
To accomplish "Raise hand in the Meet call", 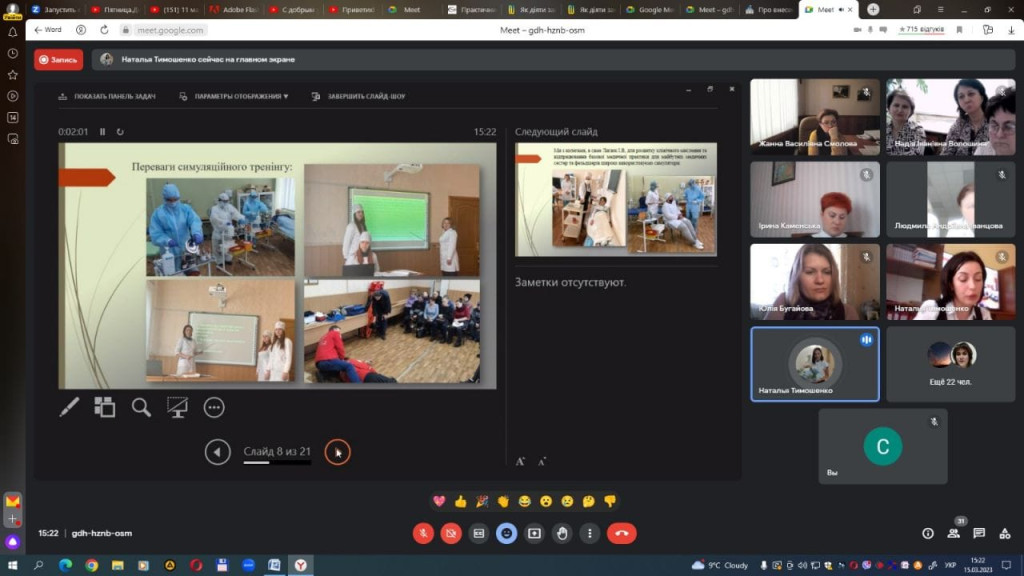I will click(x=562, y=533).
